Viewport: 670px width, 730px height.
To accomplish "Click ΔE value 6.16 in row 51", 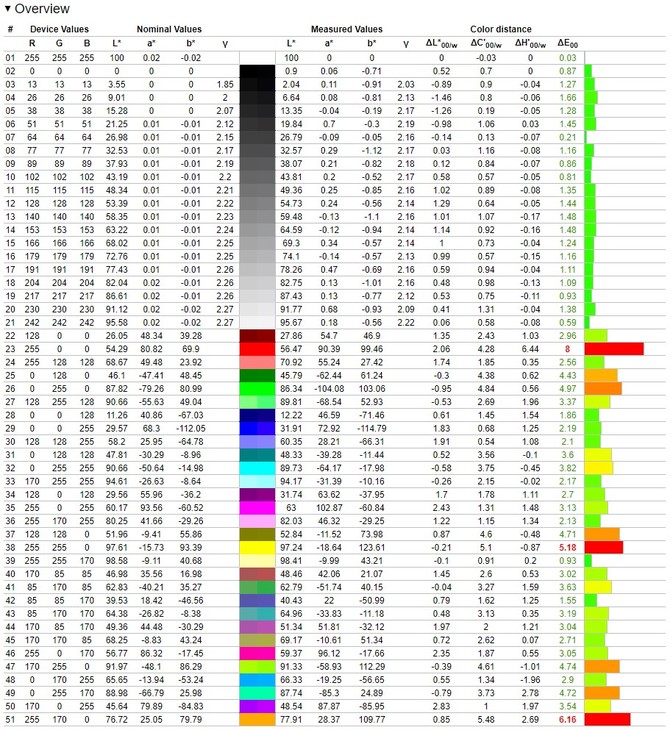I will coord(568,720).
